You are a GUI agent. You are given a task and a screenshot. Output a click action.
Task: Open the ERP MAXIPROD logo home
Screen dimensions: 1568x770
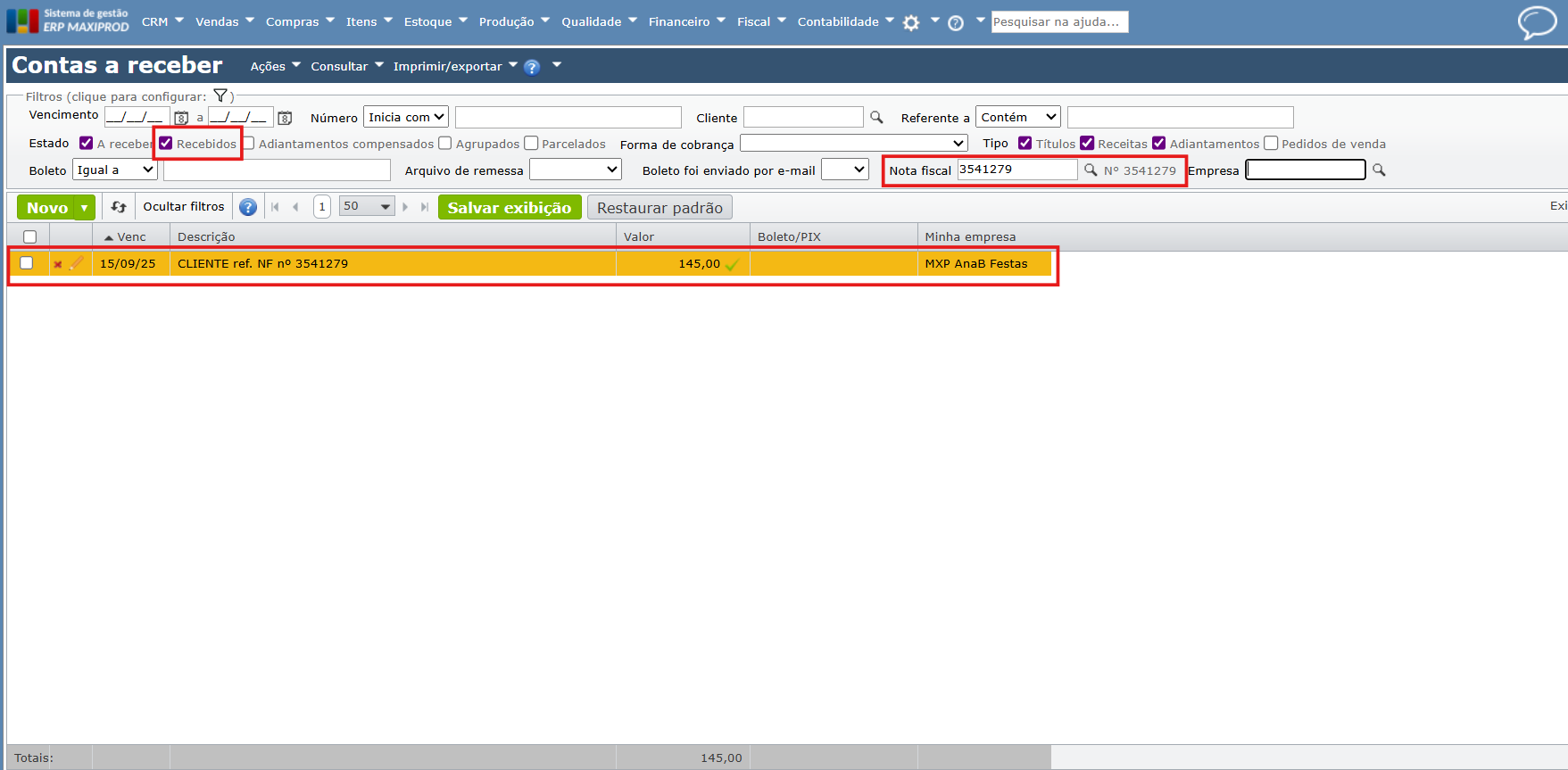(x=68, y=21)
